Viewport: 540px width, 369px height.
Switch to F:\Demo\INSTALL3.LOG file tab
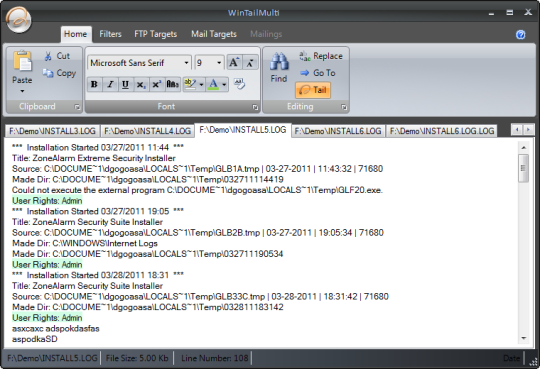tap(52, 131)
